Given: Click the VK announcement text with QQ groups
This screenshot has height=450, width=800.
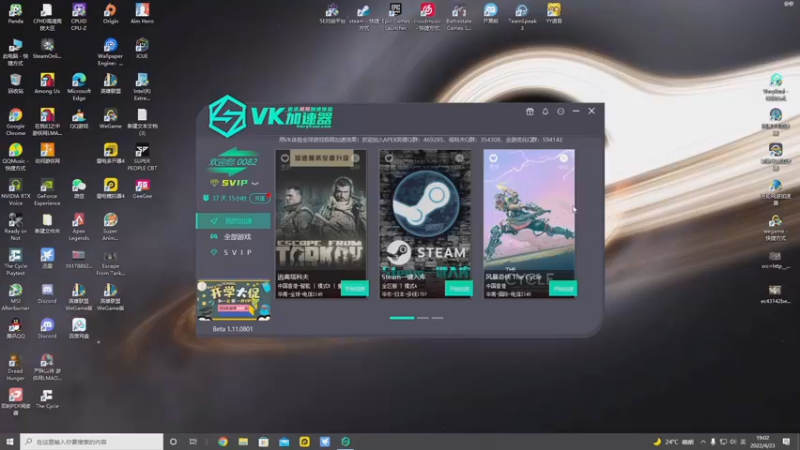Looking at the screenshot, I should (x=420, y=139).
